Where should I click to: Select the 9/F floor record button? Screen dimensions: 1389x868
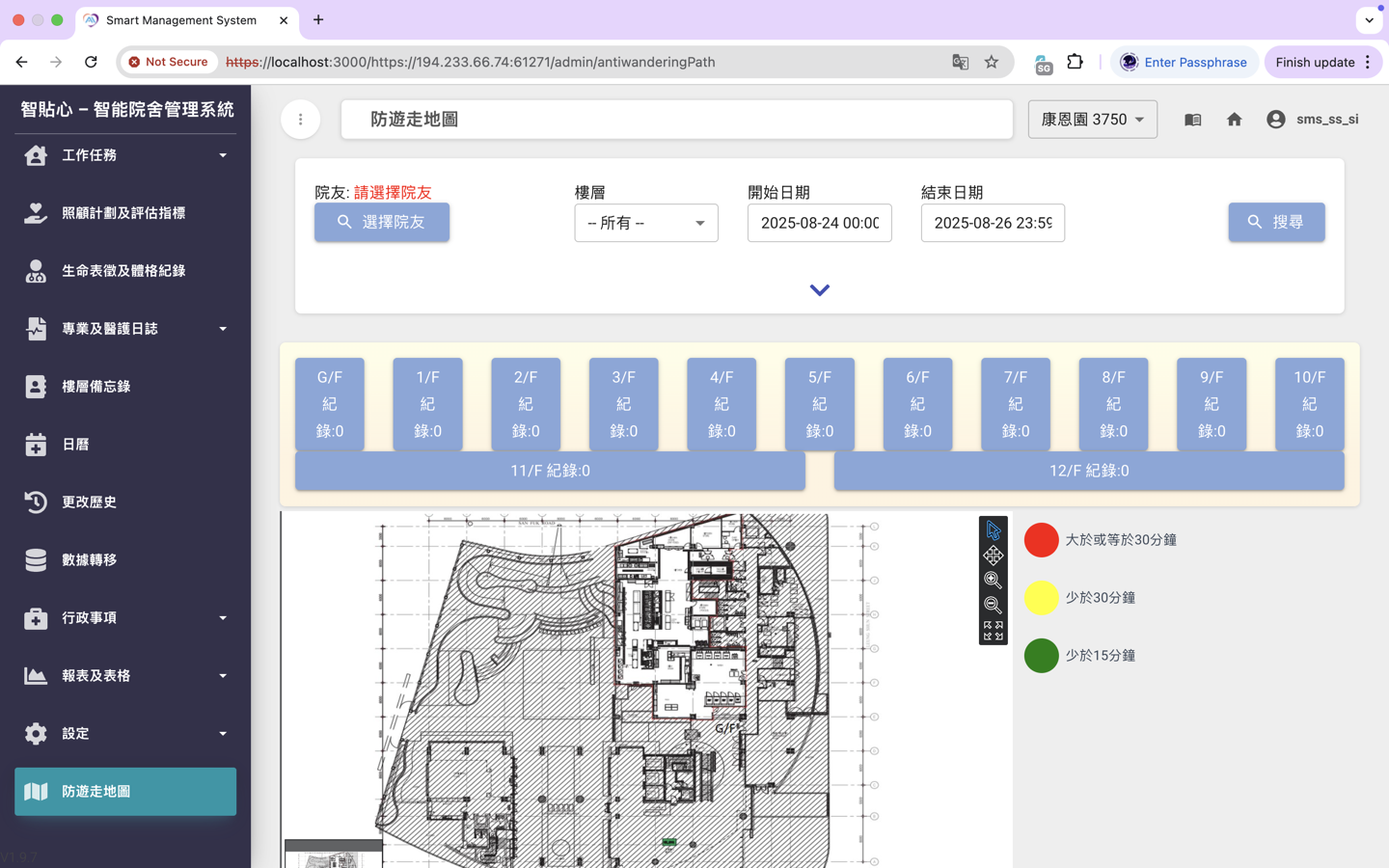1212,404
